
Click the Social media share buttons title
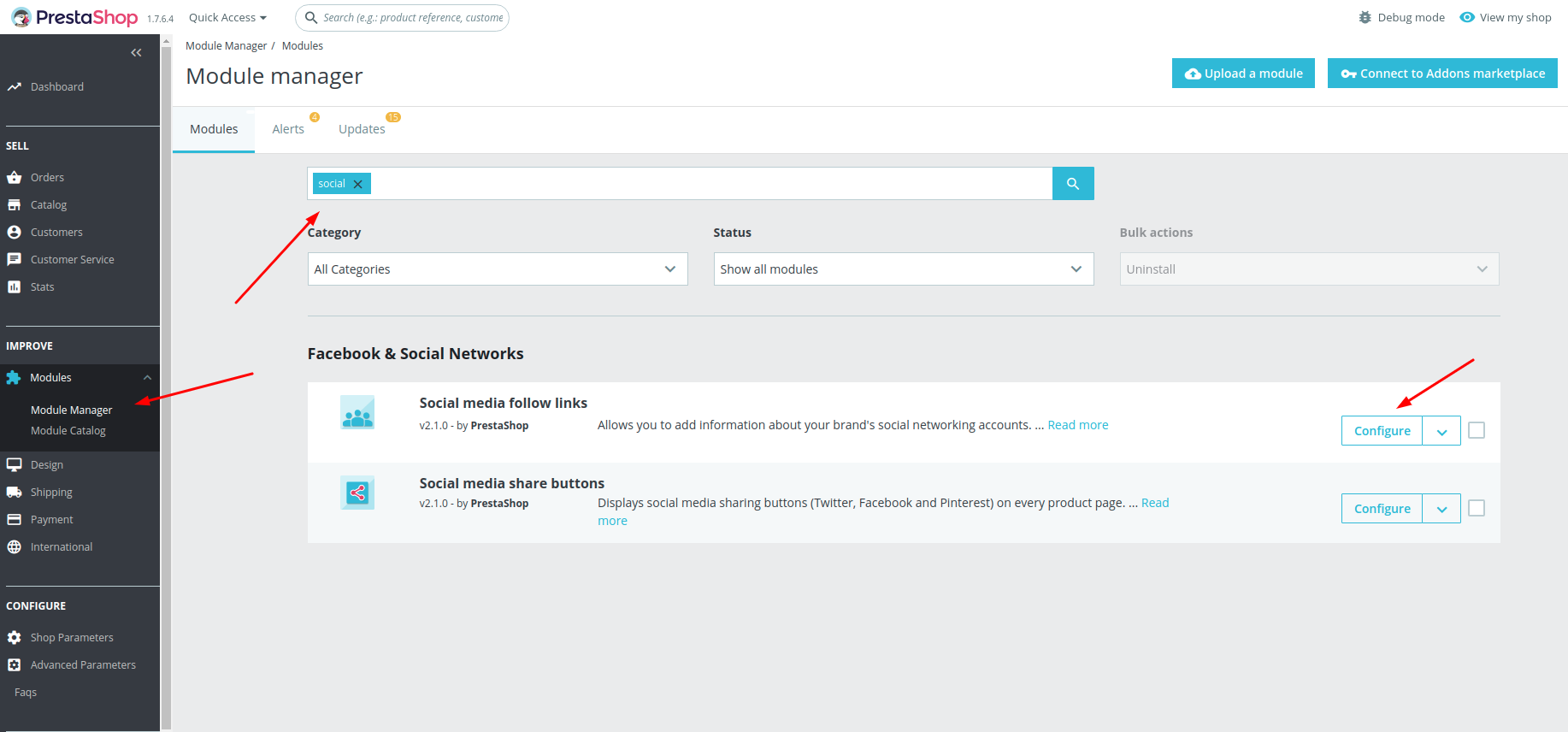512,483
